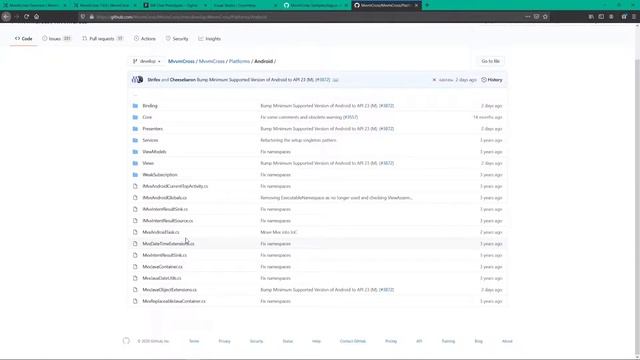640x360 pixels.
Task: Click Blog footer link
Action: point(478,341)
